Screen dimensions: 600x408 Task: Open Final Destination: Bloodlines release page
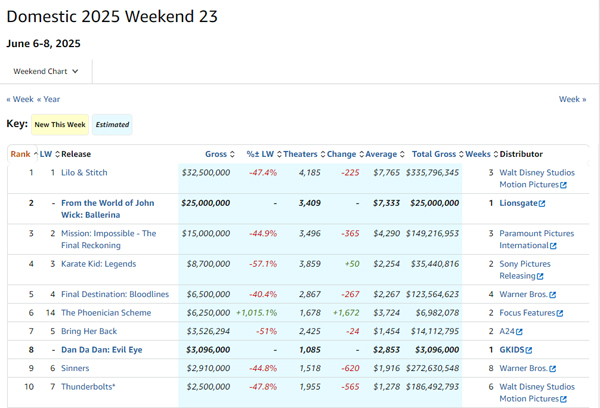point(115,294)
